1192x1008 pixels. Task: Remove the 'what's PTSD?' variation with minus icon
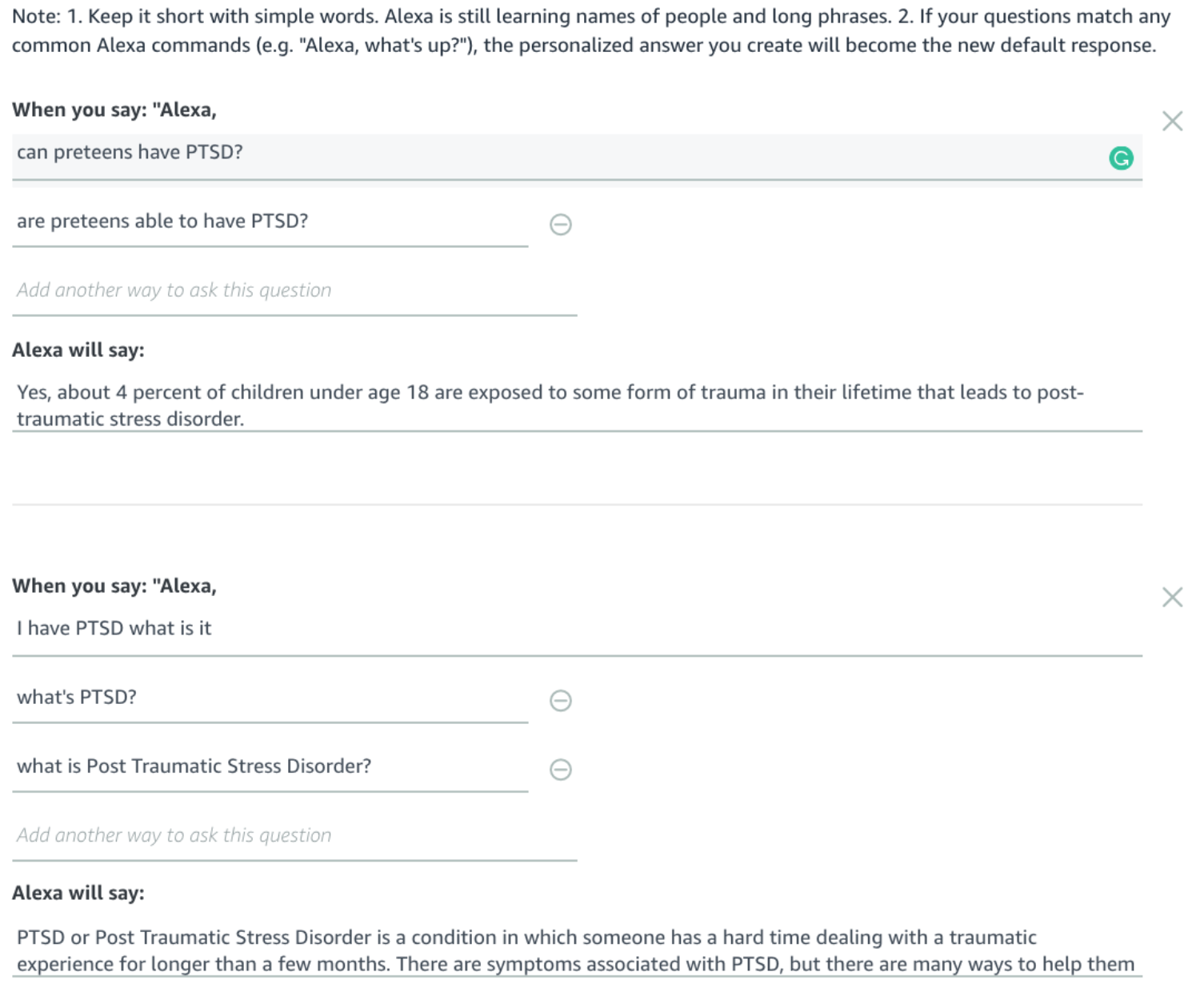pyautogui.click(x=561, y=701)
